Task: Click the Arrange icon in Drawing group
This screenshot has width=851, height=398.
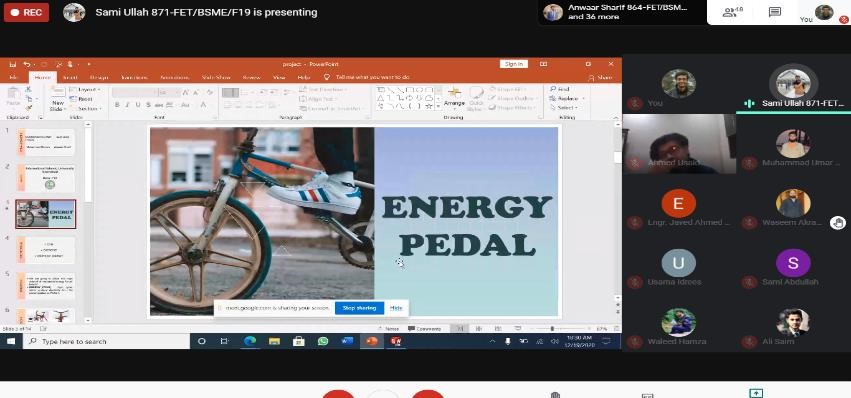Action: (x=454, y=92)
